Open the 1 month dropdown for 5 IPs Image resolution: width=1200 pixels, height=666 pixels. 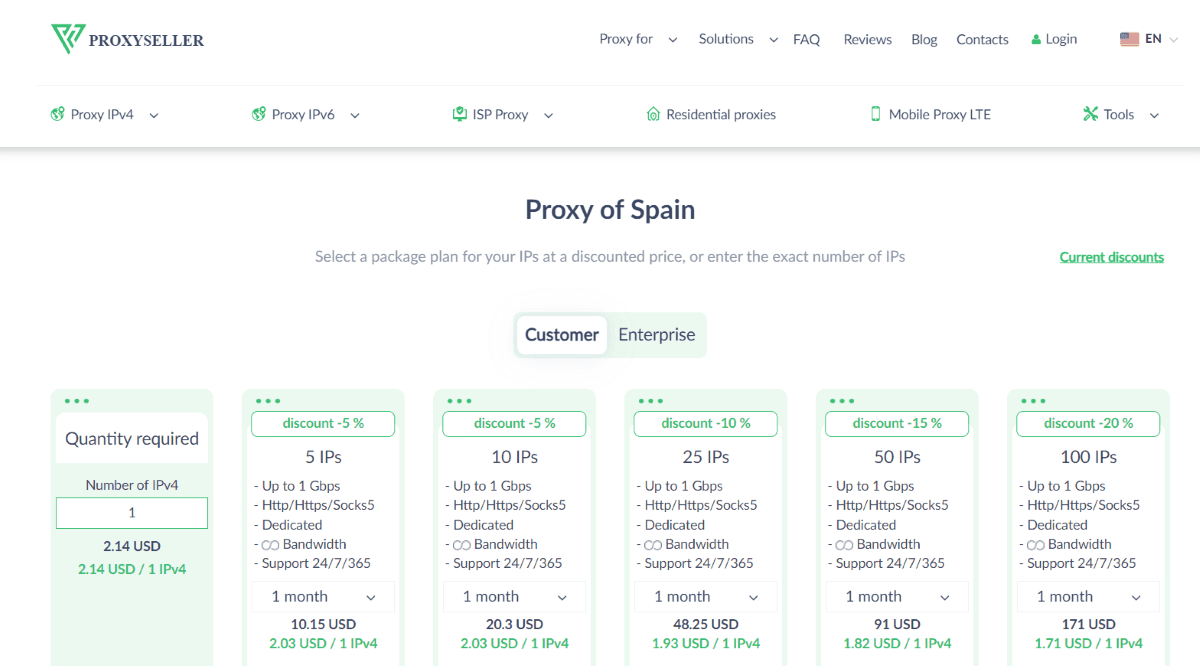[x=323, y=597]
